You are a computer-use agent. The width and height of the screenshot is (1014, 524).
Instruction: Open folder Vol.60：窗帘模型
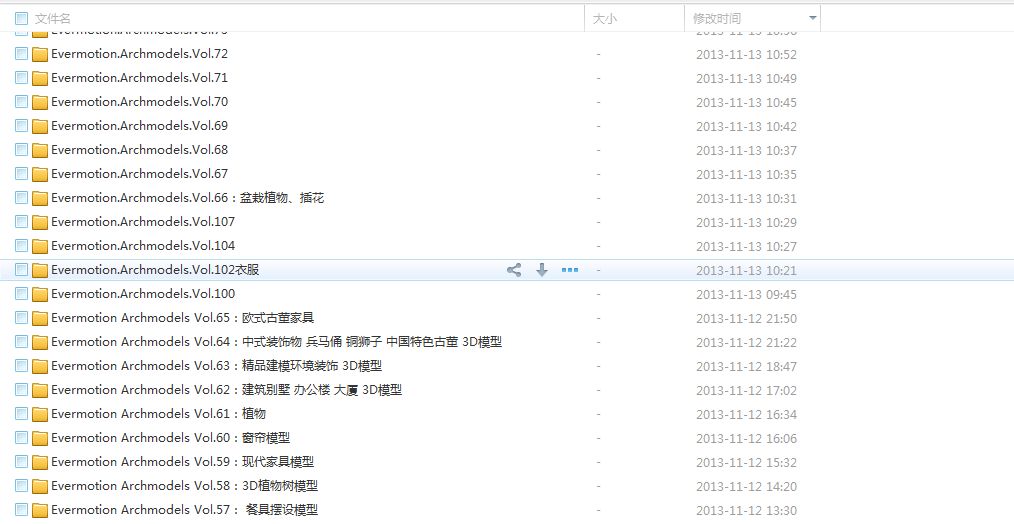click(171, 437)
